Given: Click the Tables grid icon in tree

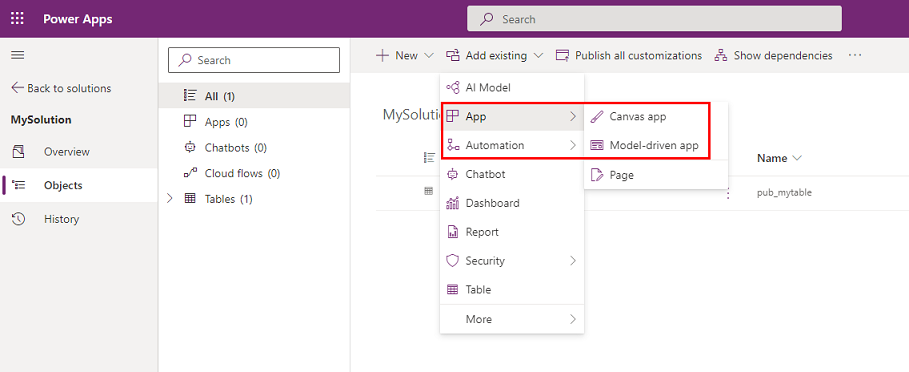Looking at the screenshot, I should click(190, 198).
